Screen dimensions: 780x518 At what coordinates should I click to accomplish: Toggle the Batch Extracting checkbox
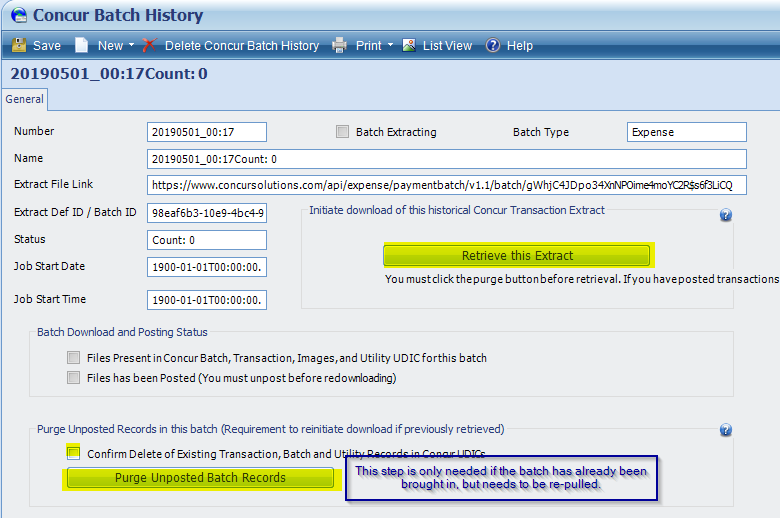[342, 132]
